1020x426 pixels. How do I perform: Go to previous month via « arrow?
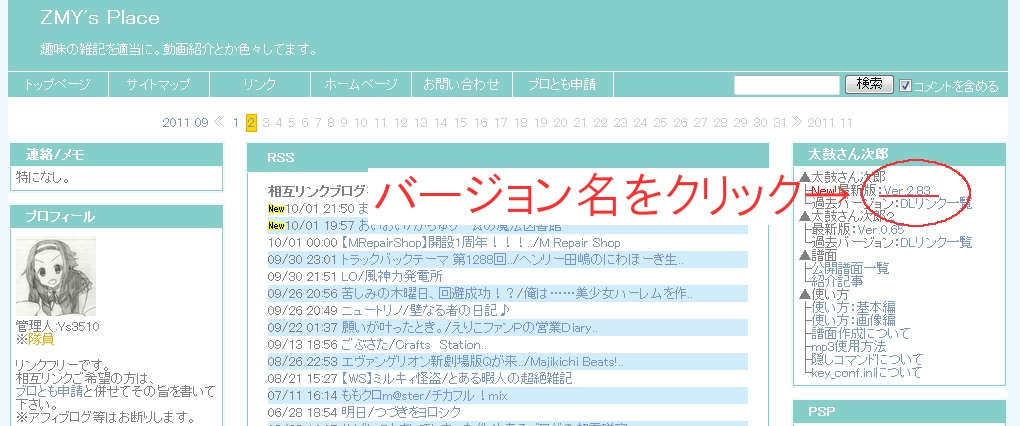tap(219, 122)
